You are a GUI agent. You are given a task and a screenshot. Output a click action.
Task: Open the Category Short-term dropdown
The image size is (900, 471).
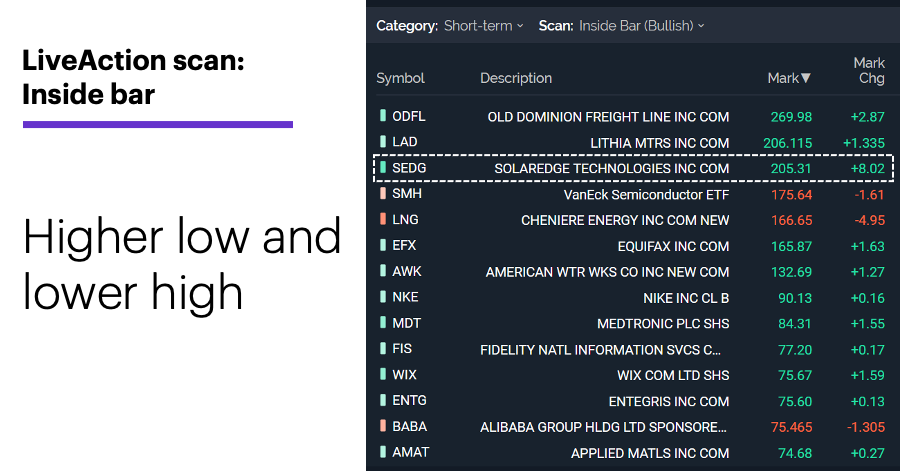(x=483, y=26)
